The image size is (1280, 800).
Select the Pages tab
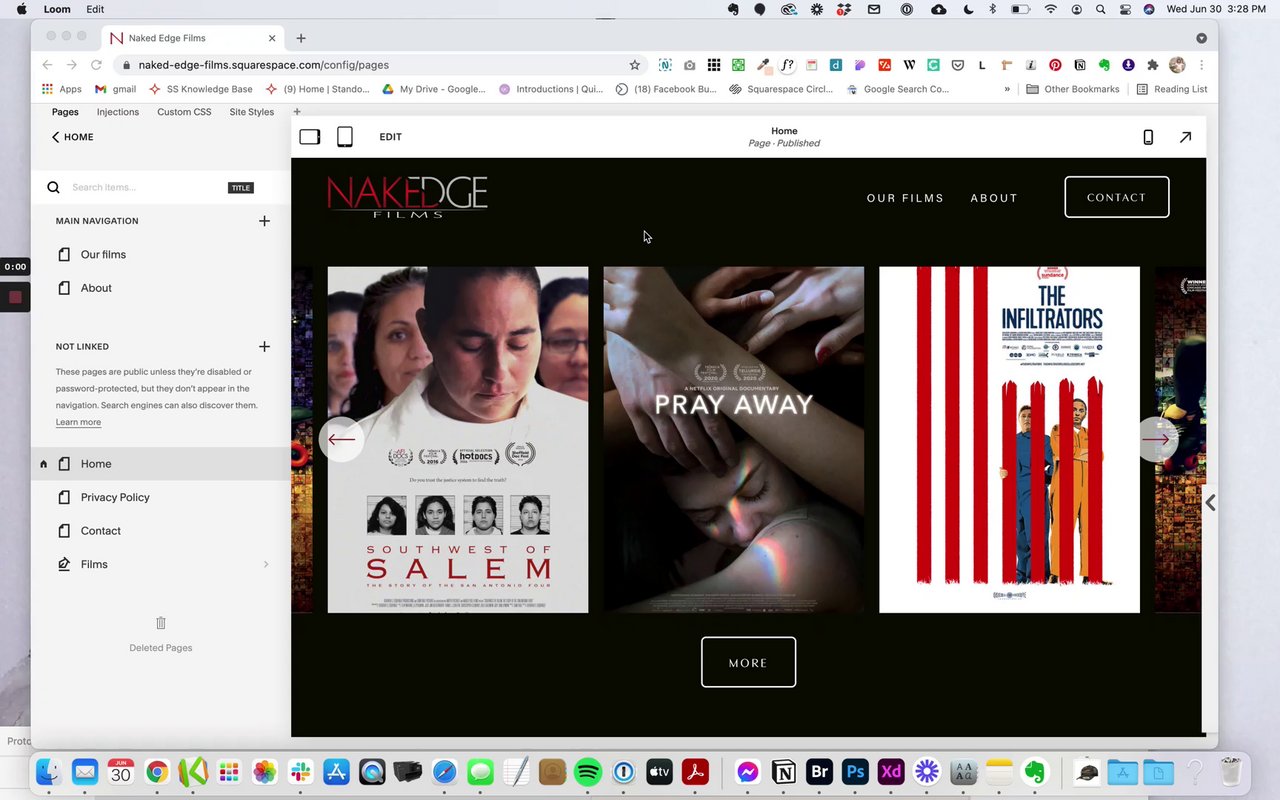click(x=65, y=112)
